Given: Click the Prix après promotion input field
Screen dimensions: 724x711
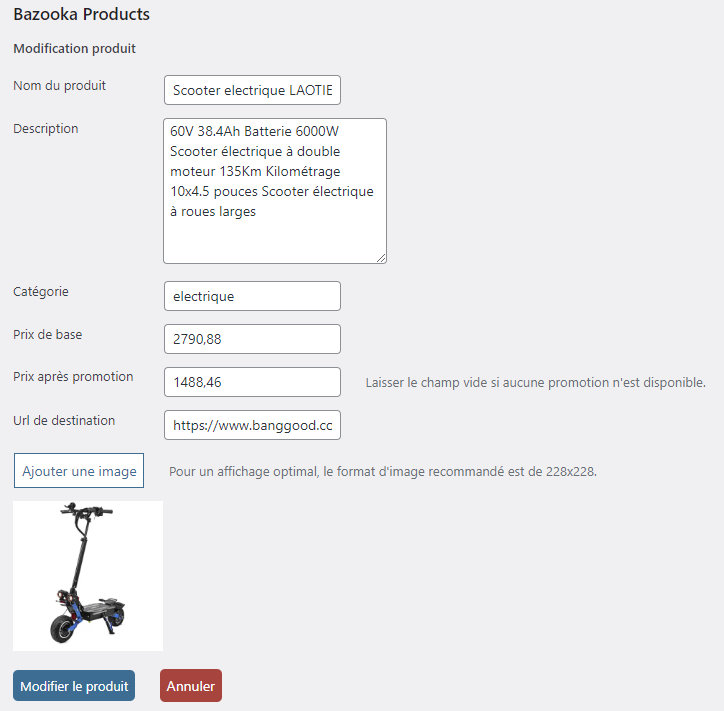Looking at the screenshot, I should pos(252,382).
